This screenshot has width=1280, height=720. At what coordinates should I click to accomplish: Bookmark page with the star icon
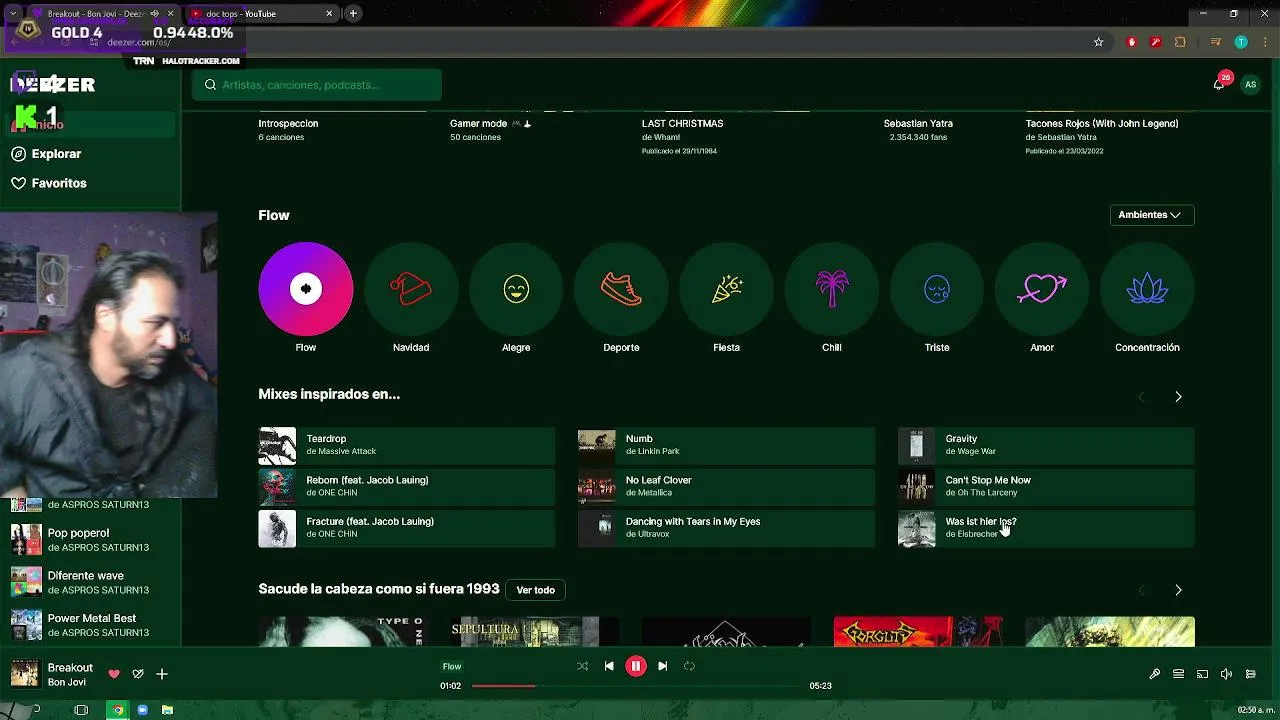click(1098, 42)
